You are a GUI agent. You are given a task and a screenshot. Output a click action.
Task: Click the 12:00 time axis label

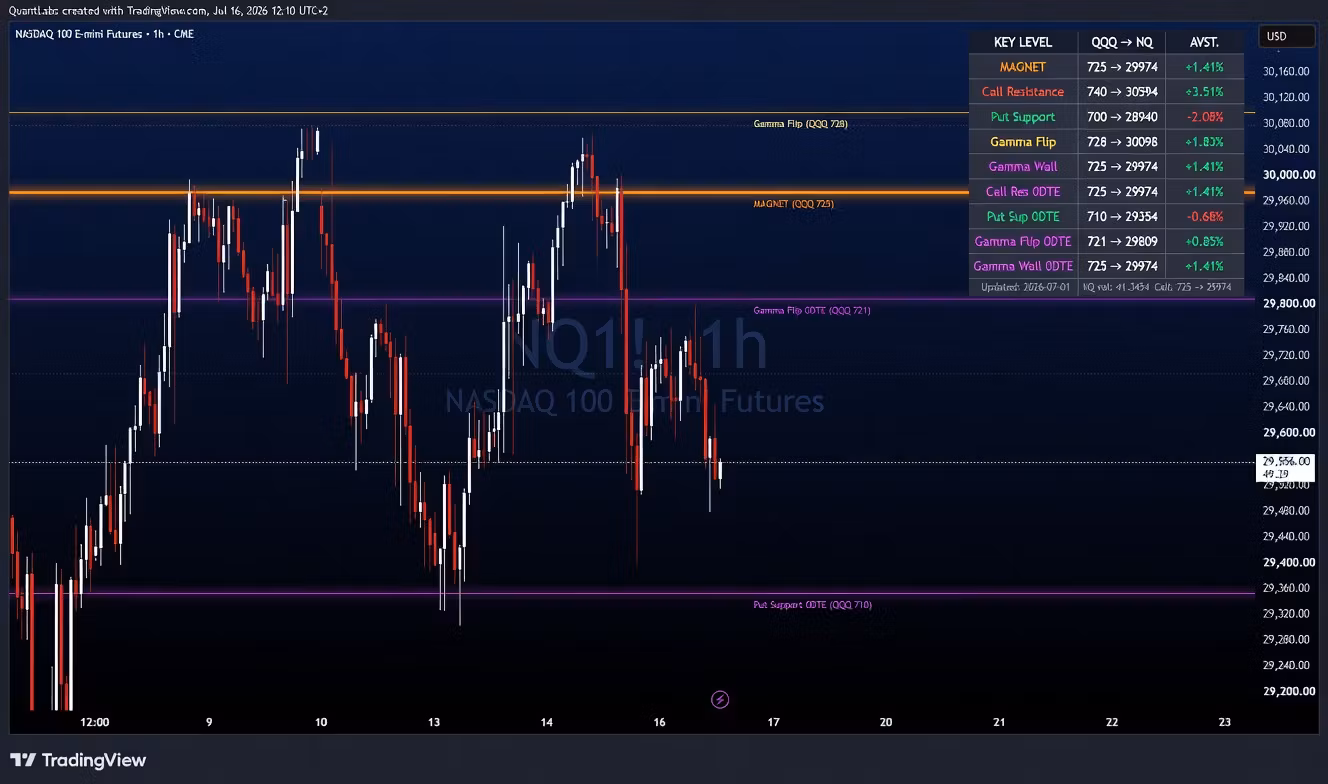(x=95, y=722)
